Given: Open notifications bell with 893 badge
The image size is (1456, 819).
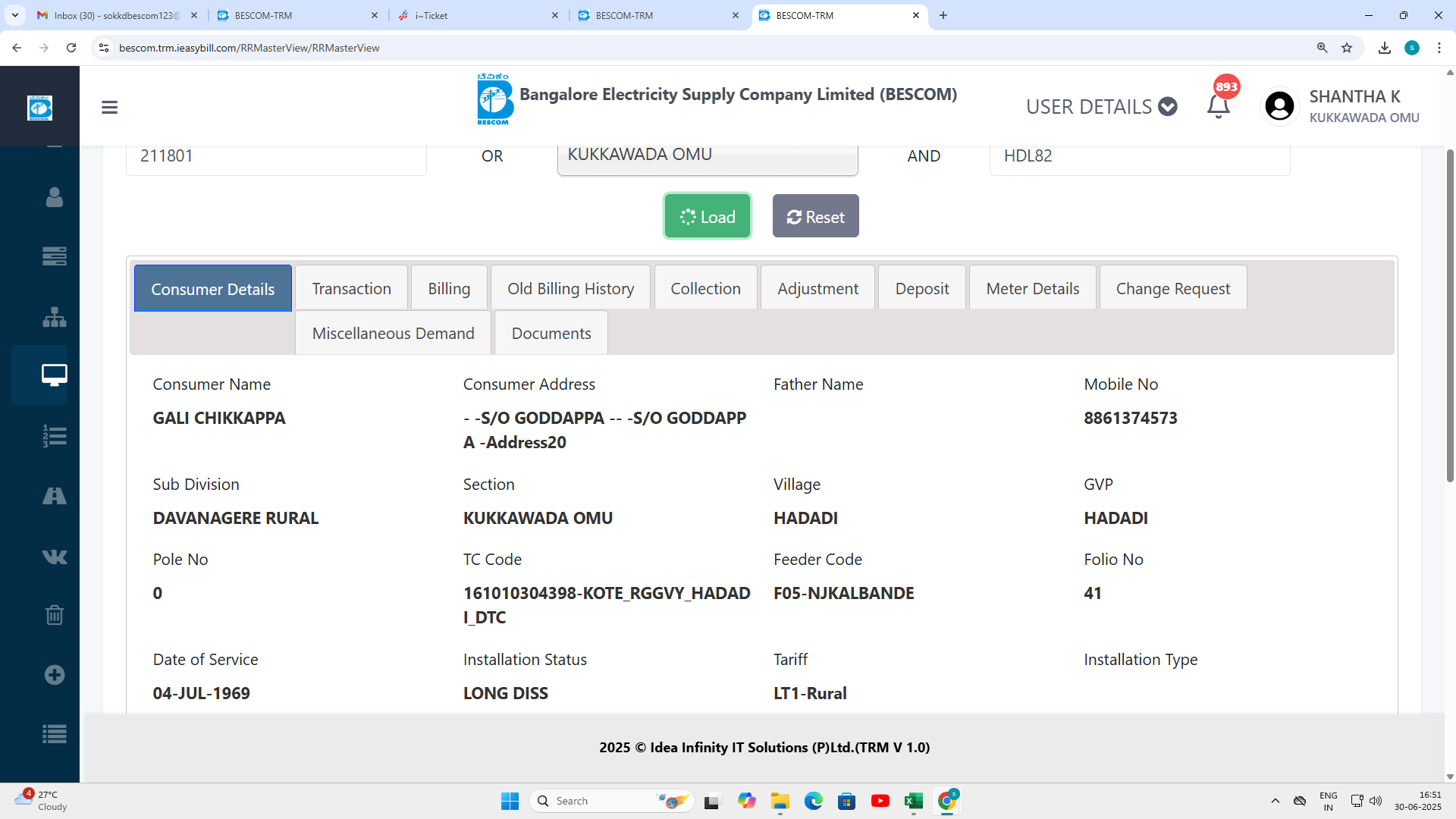Looking at the screenshot, I should pos(1219,106).
